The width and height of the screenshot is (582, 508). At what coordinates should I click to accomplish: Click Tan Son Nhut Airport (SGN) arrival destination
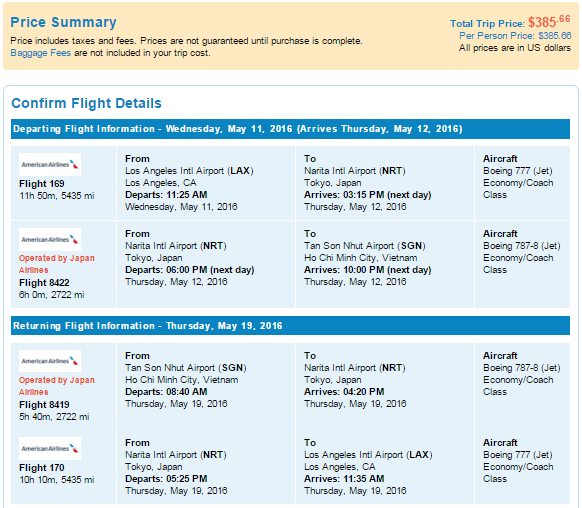coord(364,246)
